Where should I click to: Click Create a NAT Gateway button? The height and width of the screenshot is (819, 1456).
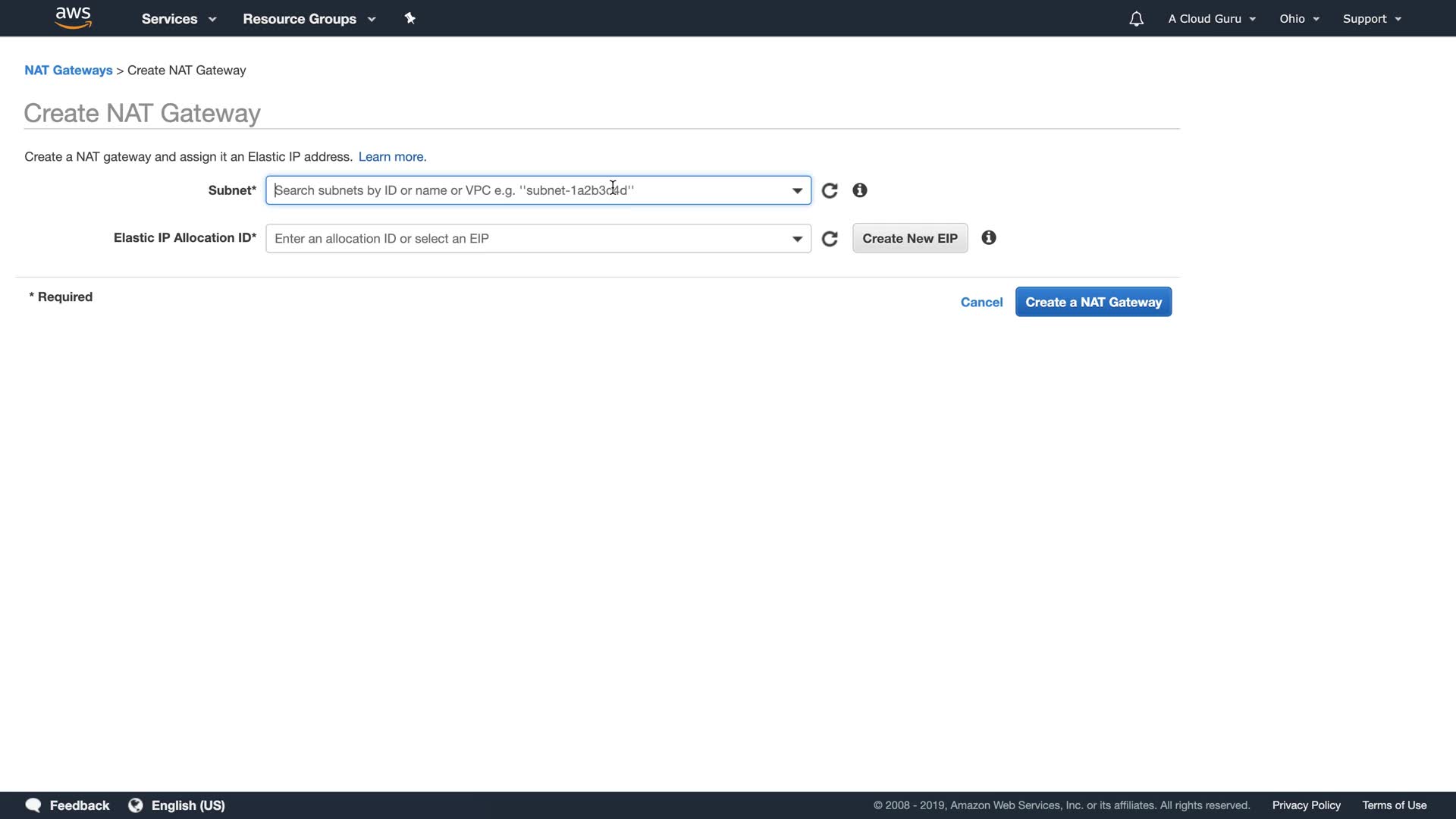coord(1093,302)
